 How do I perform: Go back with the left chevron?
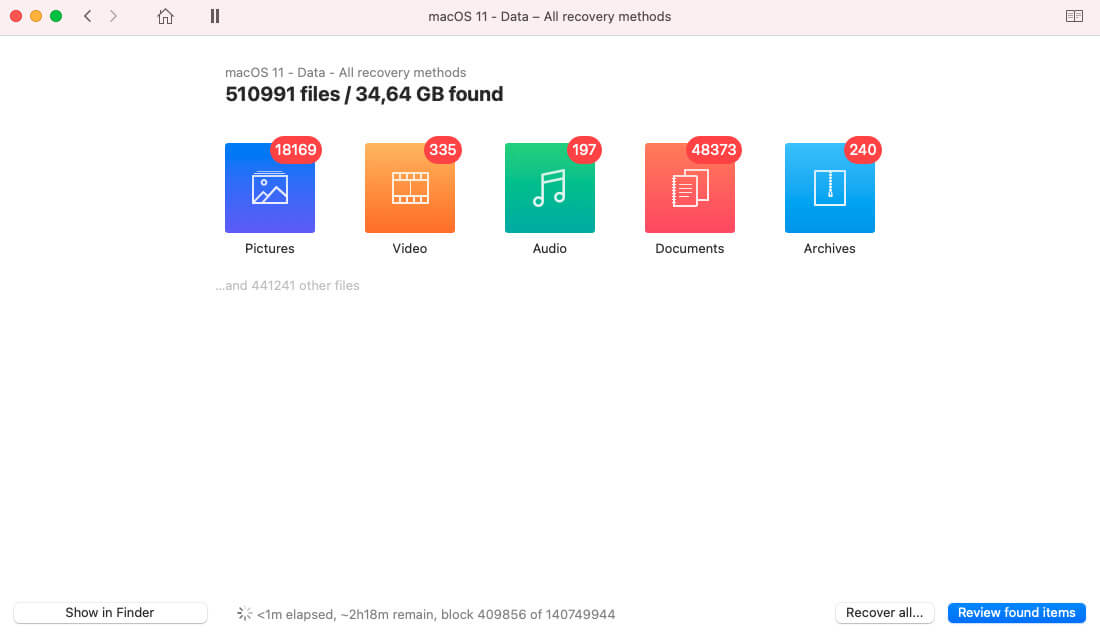pyautogui.click(x=88, y=16)
